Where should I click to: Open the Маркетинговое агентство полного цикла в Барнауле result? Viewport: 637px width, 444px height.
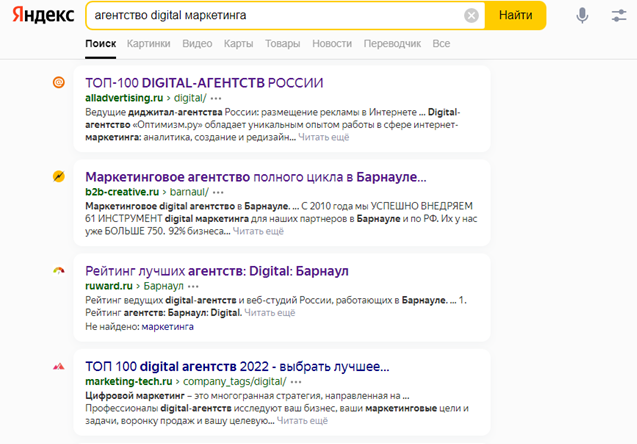[x=256, y=177]
